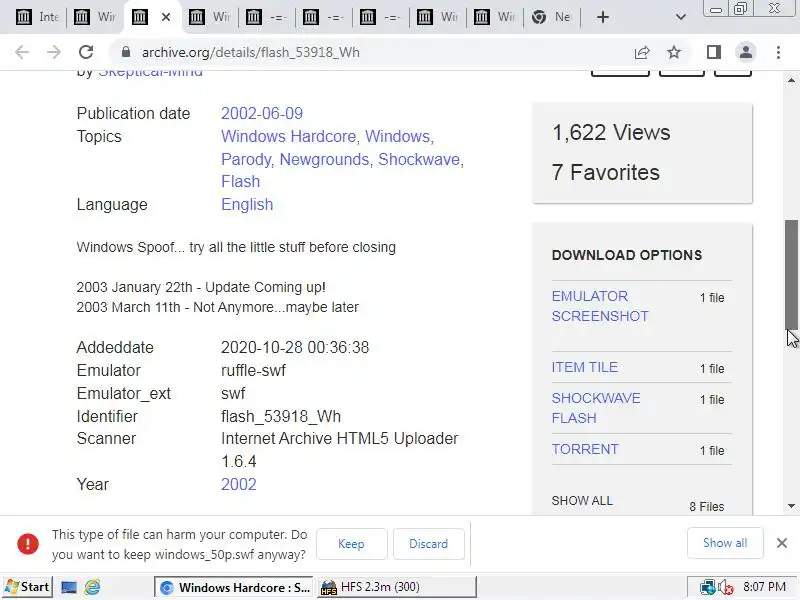800x600 pixels.
Task: Open the English language link
Action: 247,205
